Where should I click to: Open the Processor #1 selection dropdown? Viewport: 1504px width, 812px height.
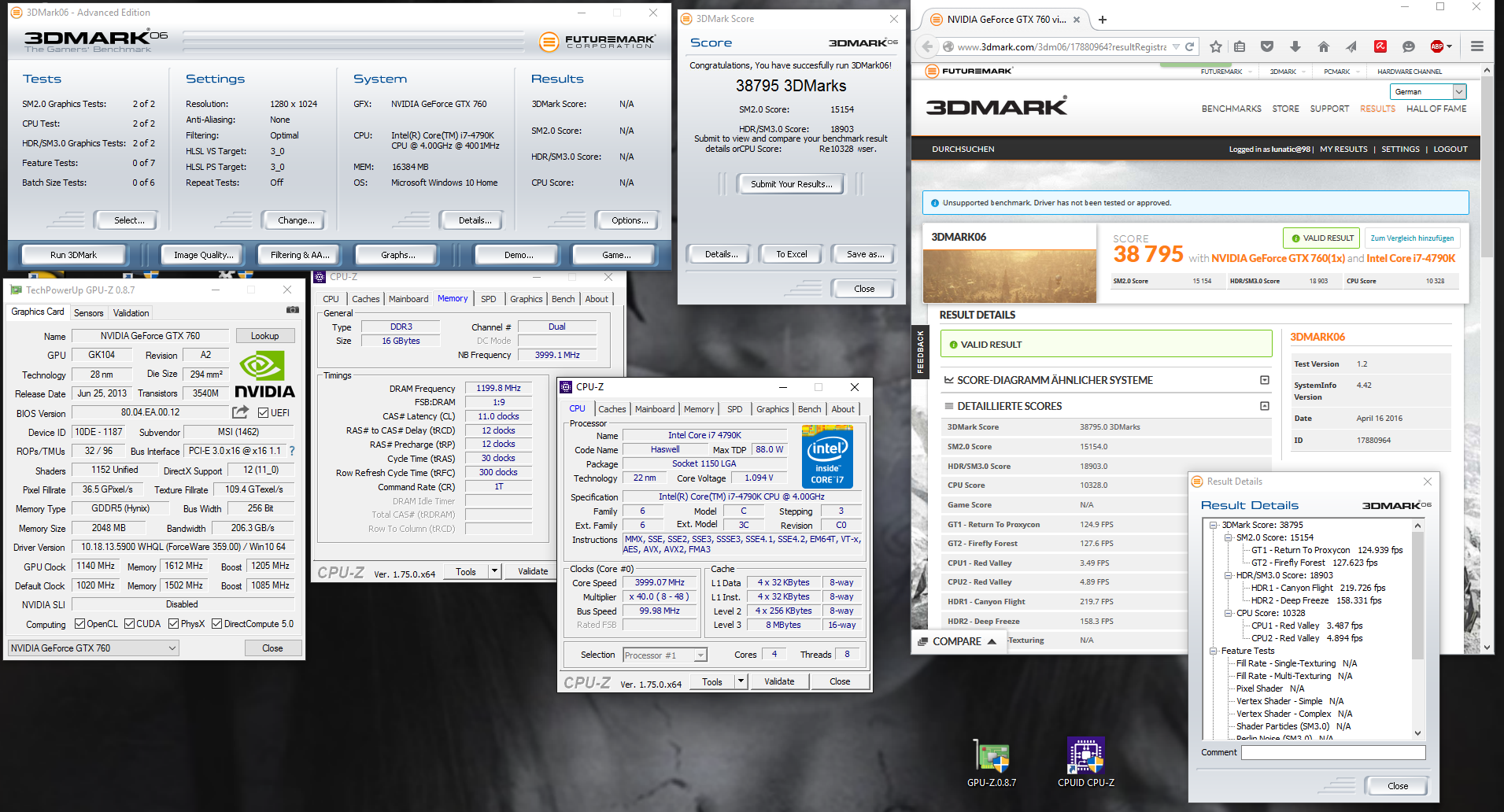665,655
